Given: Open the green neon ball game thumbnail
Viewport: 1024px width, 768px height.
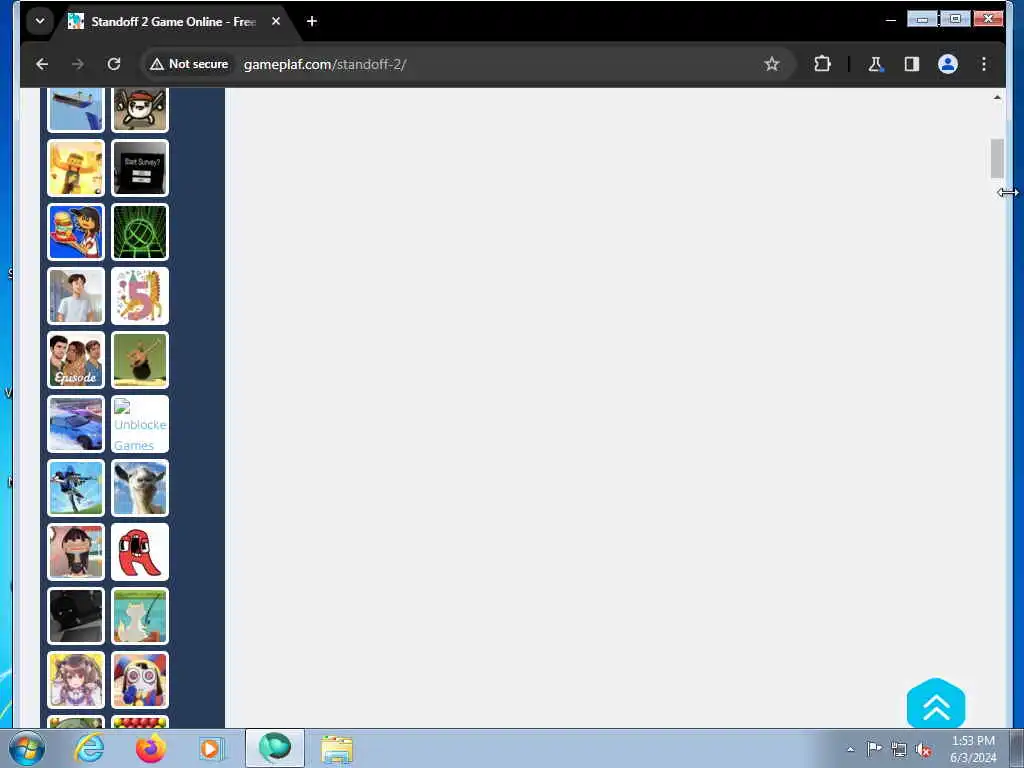Looking at the screenshot, I should [x=140, y=232].
